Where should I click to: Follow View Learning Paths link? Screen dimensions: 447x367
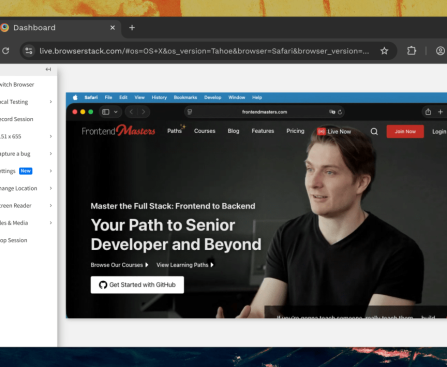[x=185, y=265]
